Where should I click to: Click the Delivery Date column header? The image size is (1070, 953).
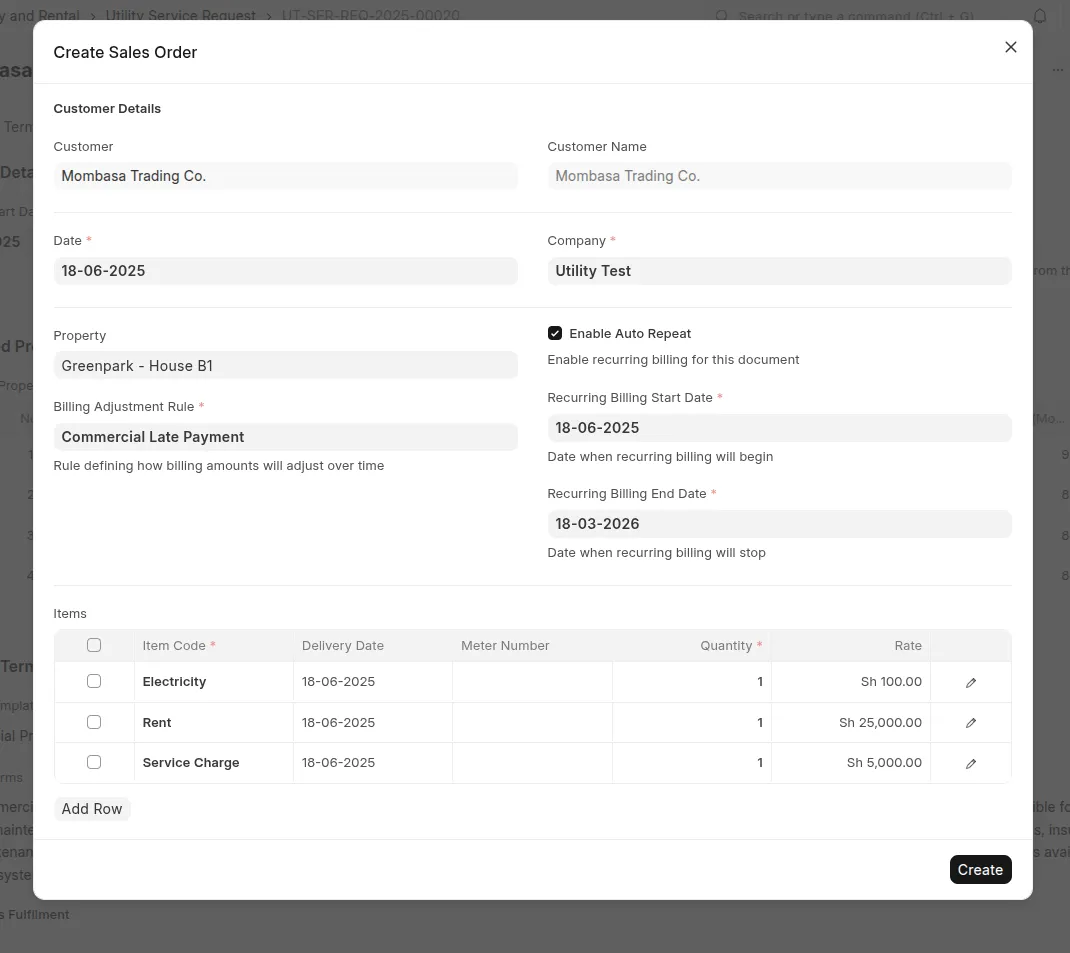pos(373,645)
